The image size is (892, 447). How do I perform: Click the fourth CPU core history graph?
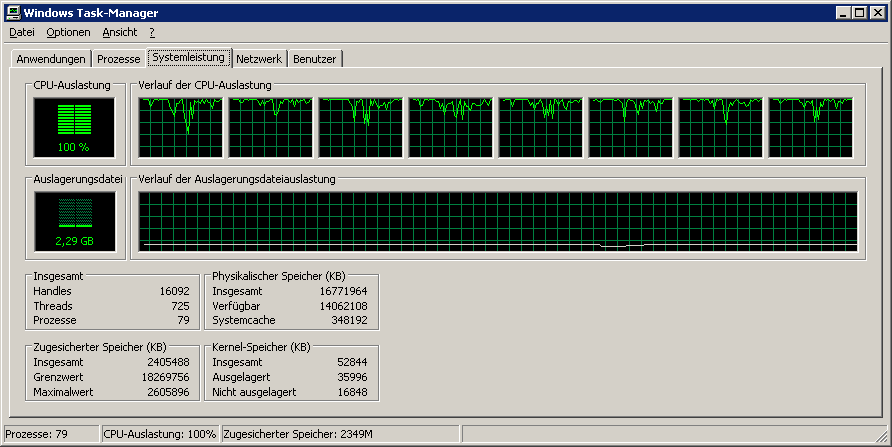[451, 129]
